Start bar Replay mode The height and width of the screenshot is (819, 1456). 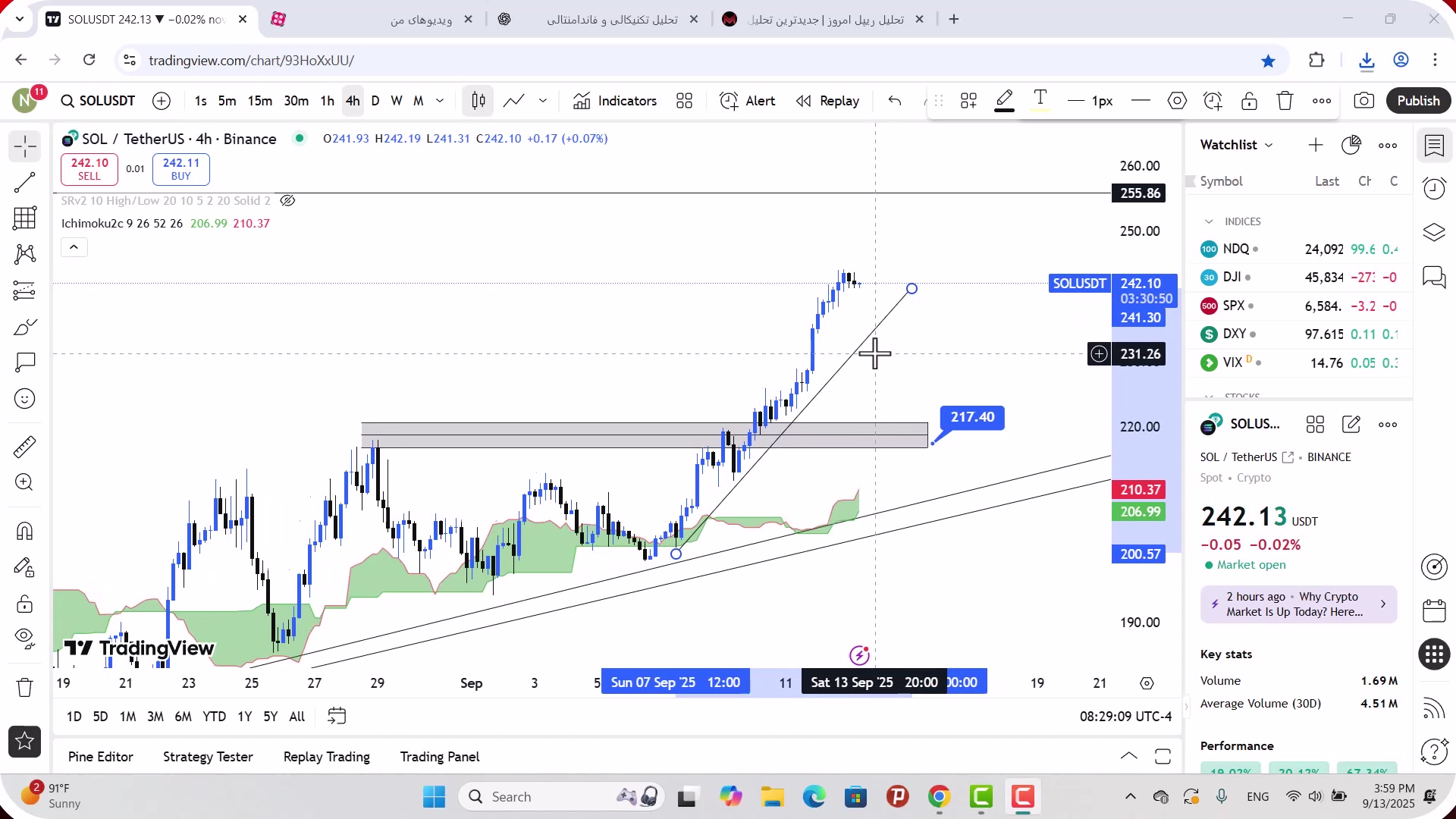[827, 101]
